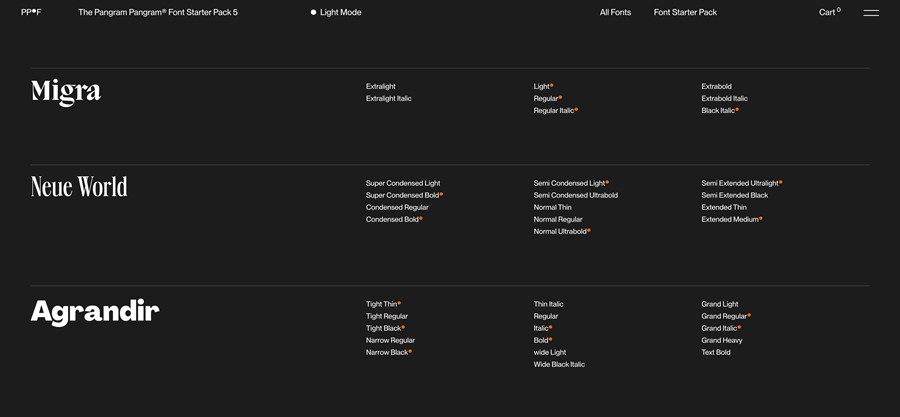
Task: Open the Migra font family
Action: tap(66, 92)
